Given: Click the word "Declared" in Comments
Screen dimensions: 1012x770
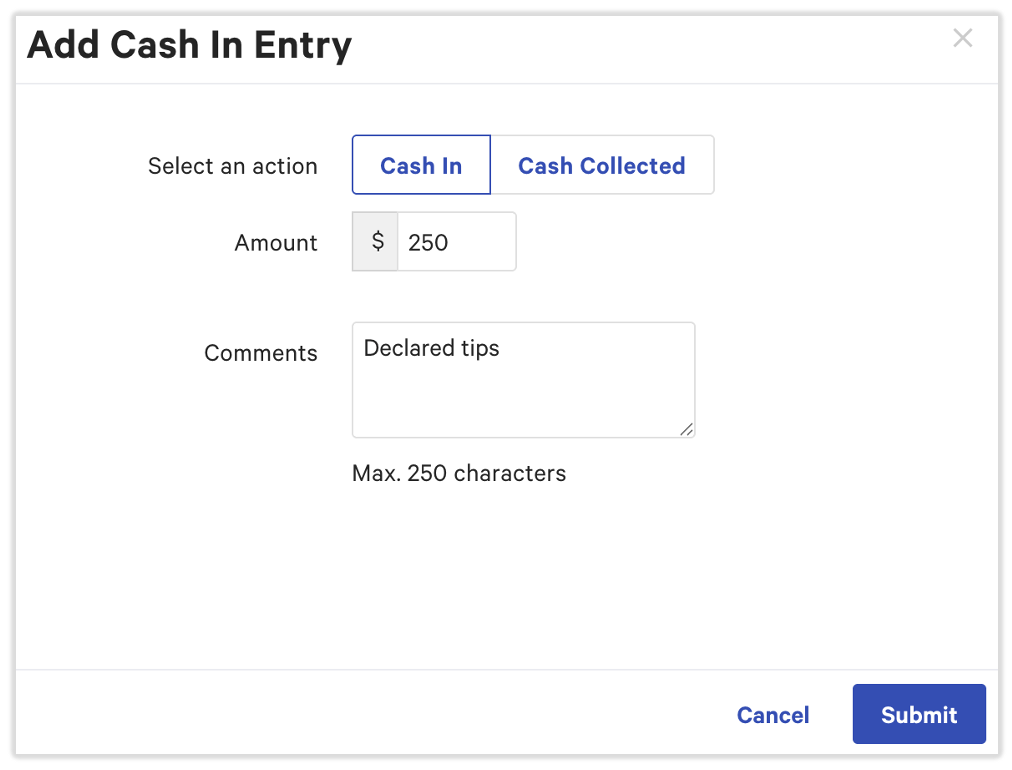Looking at the screenshot, I should 406,348.
